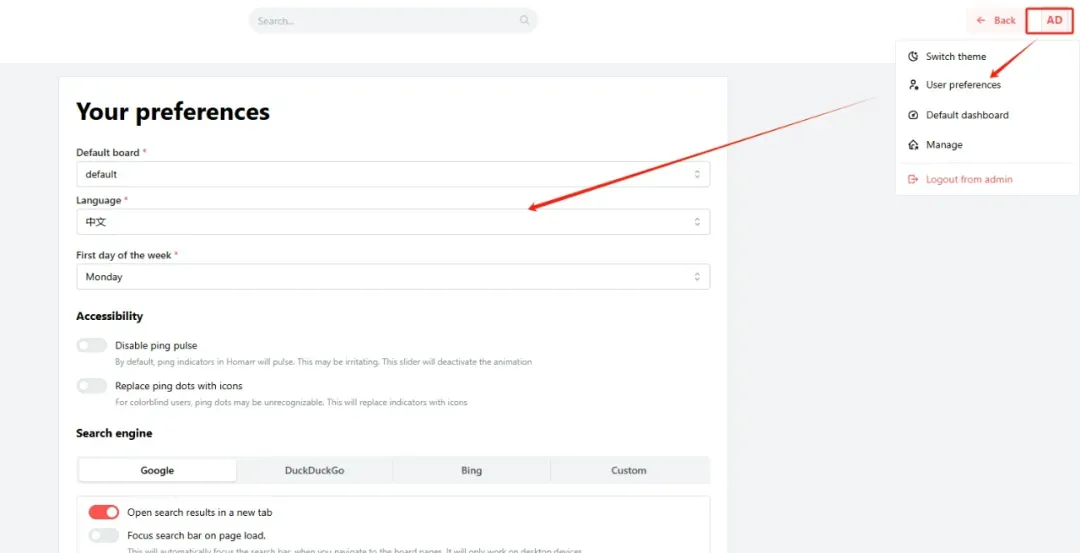Open the AD user avatar menu

1054,21
